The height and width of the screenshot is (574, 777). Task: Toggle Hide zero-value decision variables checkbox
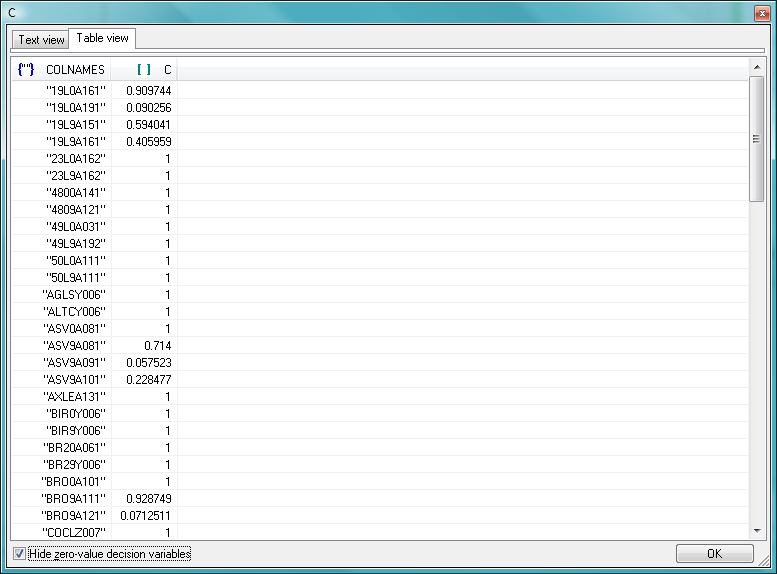19,553
